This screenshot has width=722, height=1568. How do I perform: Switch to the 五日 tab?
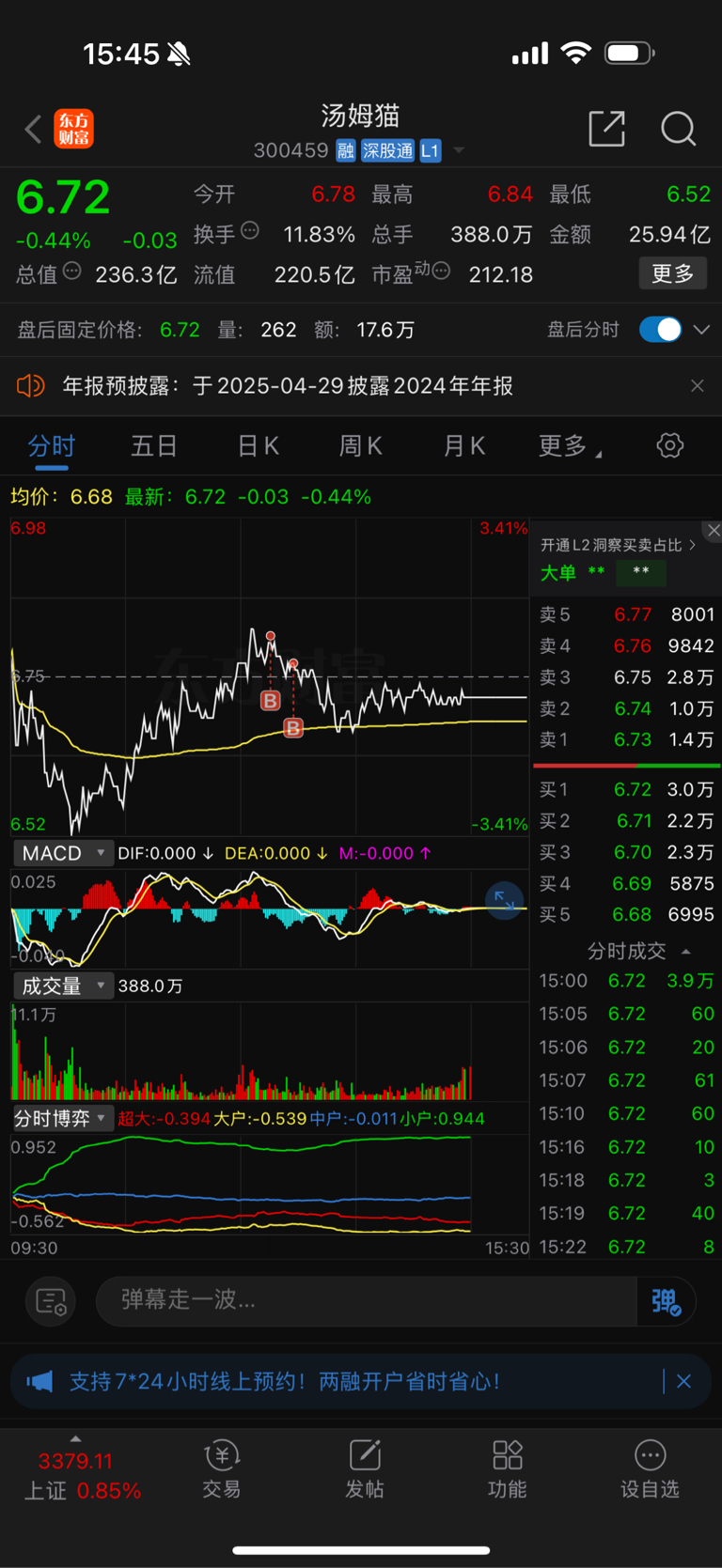click(154, 445)
